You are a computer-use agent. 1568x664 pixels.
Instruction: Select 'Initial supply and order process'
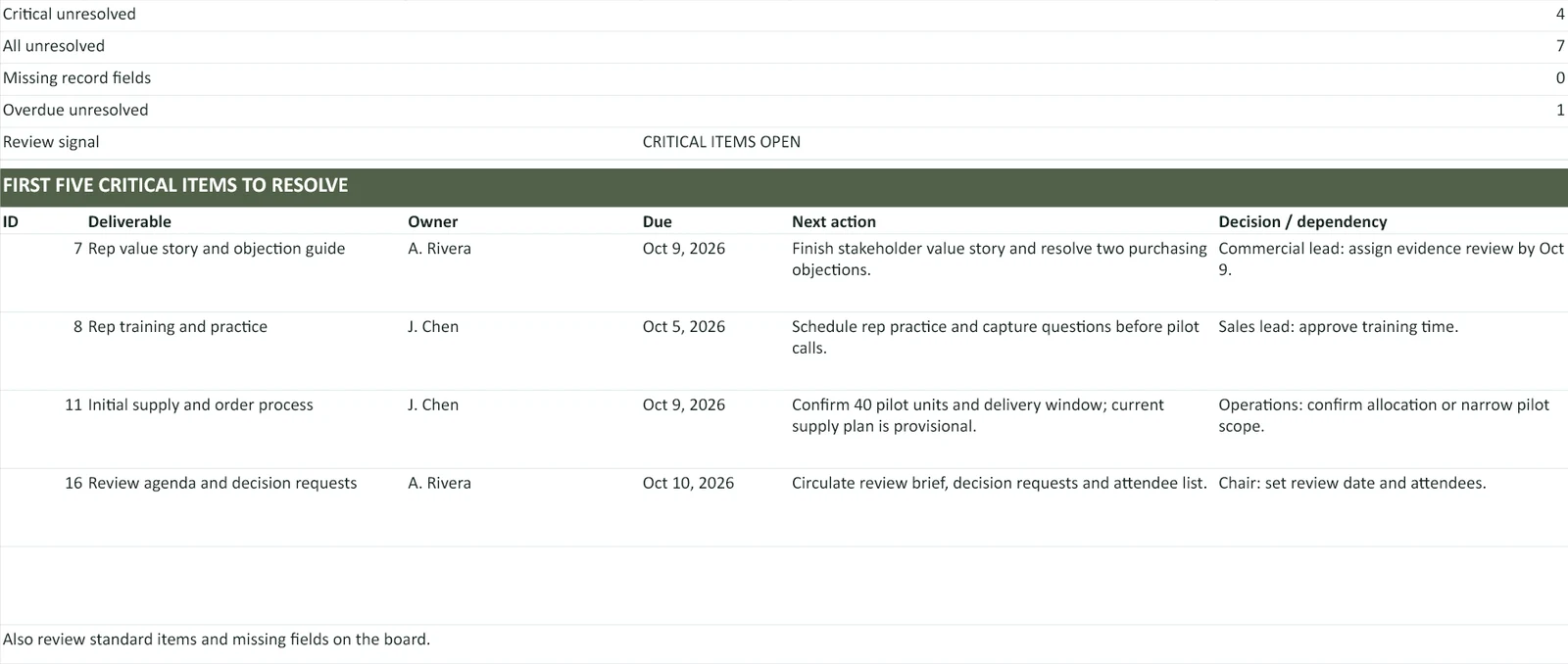point(201,405)
